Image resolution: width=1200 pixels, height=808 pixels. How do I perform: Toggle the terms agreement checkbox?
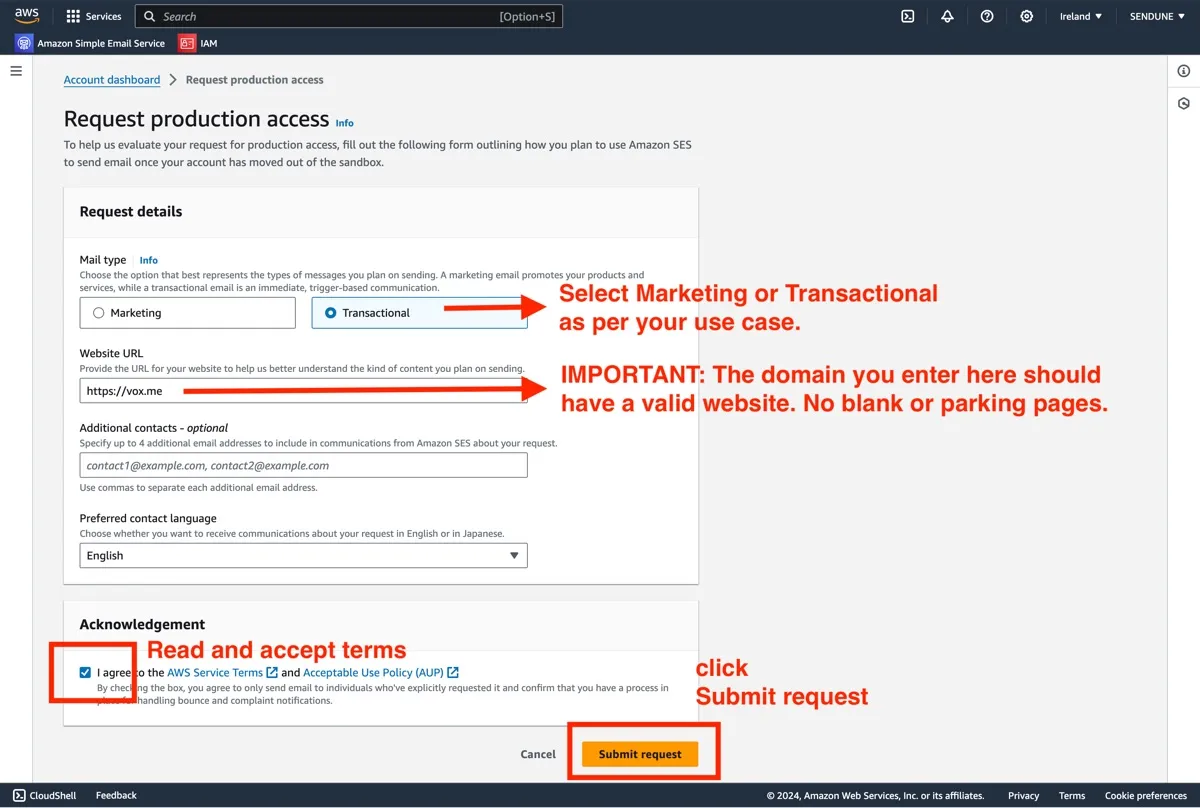click(x=85, y=673)
